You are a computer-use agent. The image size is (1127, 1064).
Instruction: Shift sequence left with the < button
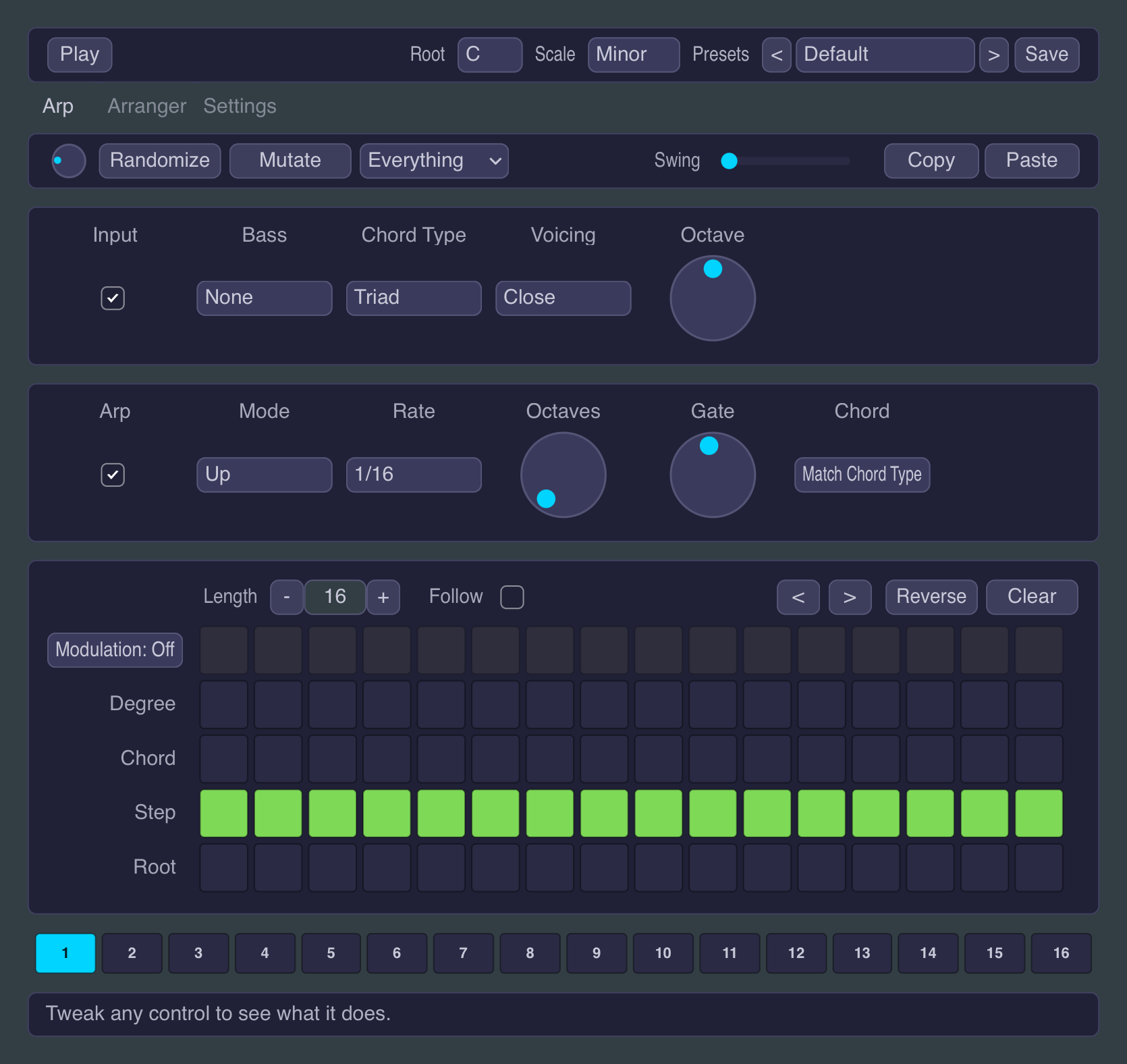click(x=798, y=597)
